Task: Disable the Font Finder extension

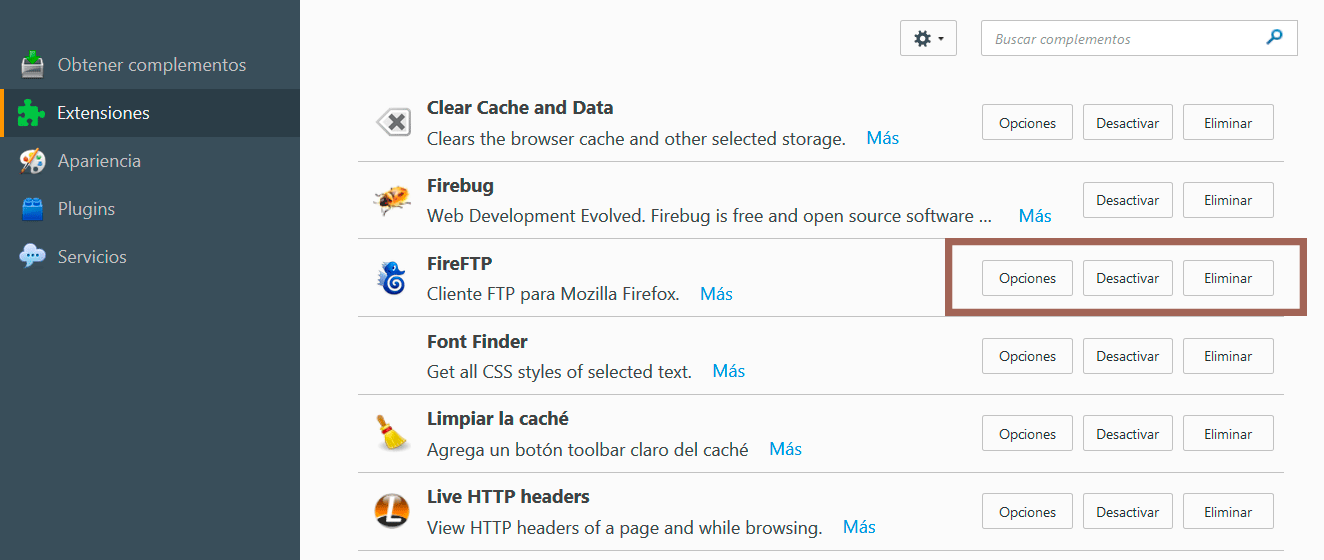Action: coord(1127,356)
